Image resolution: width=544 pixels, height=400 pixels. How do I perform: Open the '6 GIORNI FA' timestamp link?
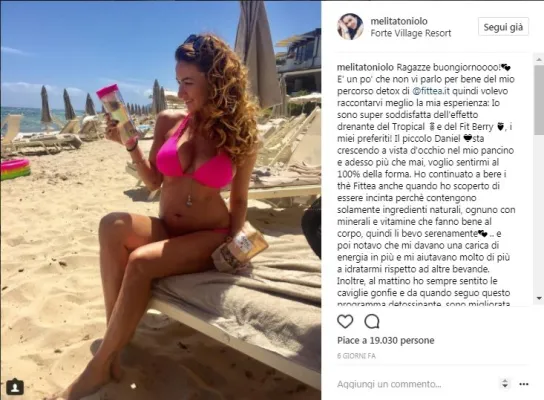click(x=356, y=356)
